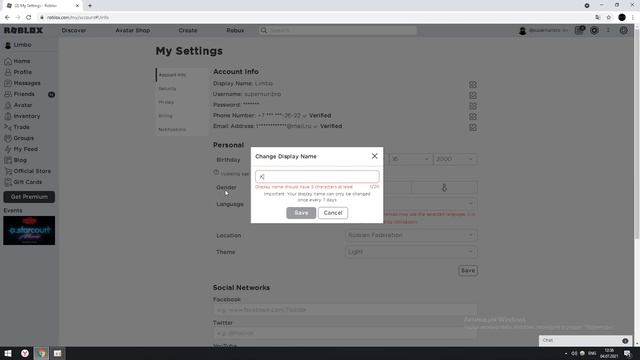Click the Roblox logo in navbar
640x360 pixels.
[23, 31]
